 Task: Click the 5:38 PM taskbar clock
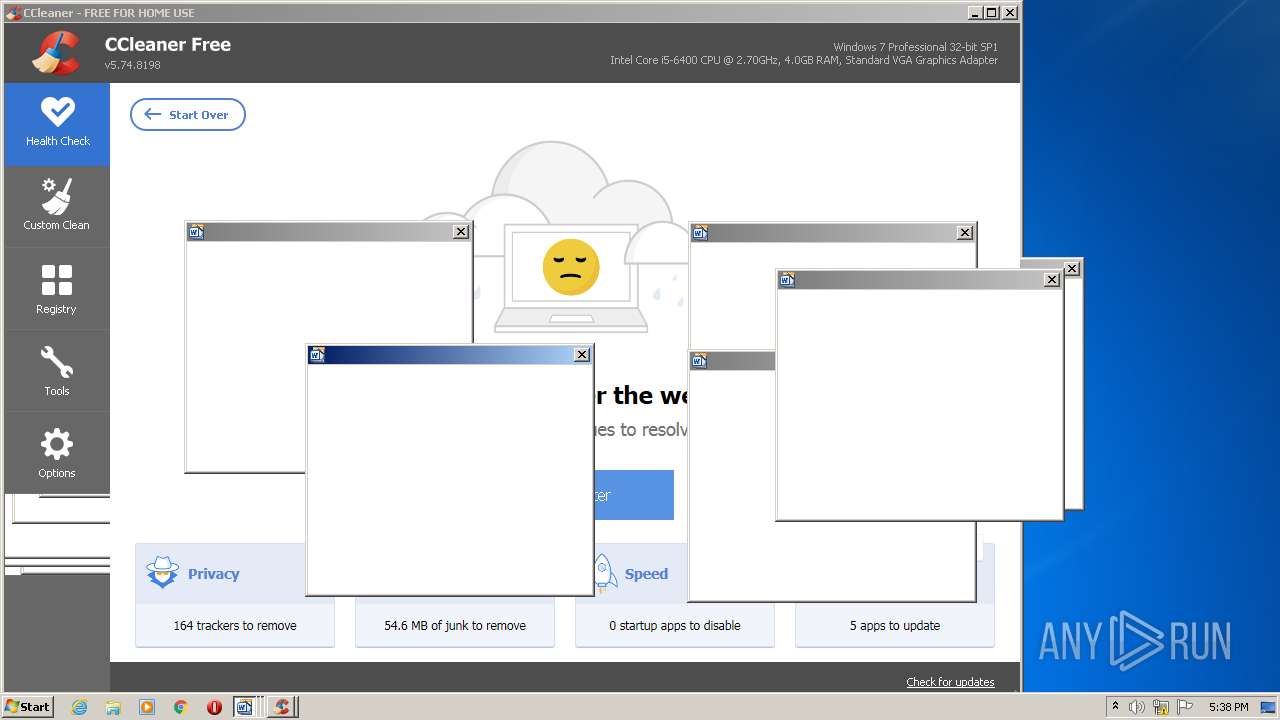pos(1228,707)
